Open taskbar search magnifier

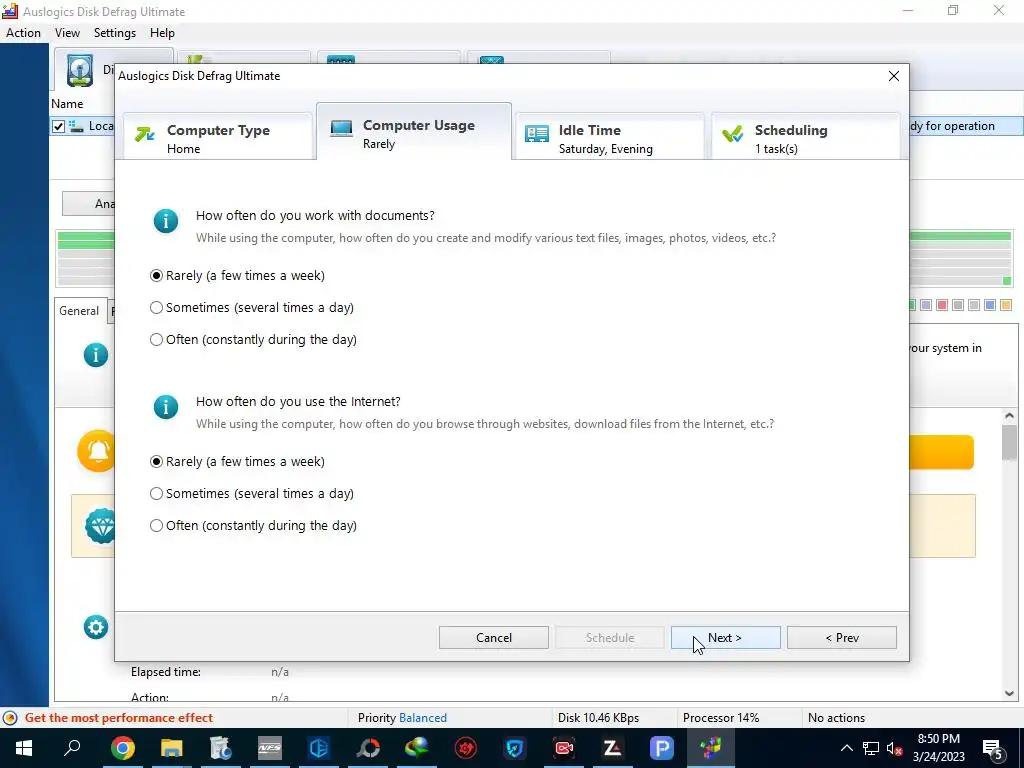coord(72,748)
